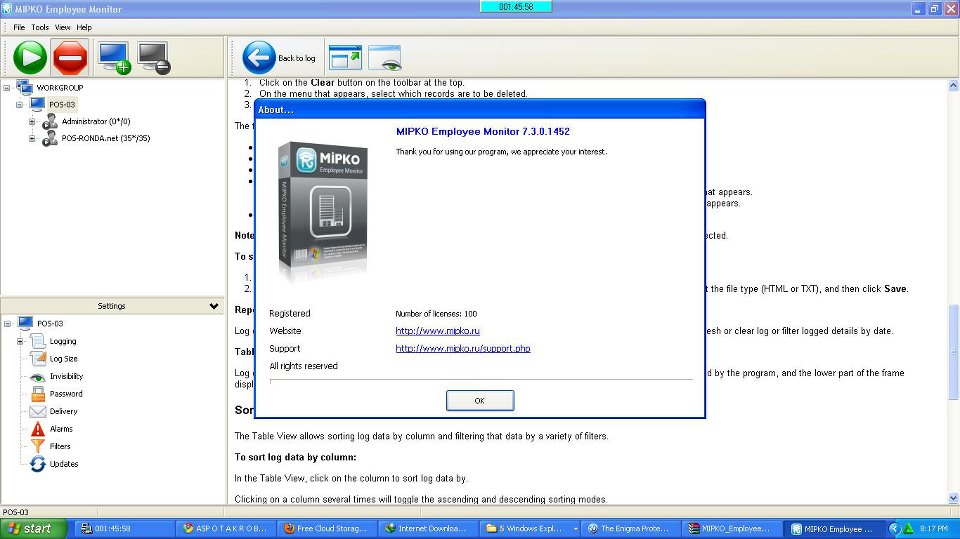Viewport: 960px width, 539px height.
Task: Click the window export icon in the toolbar
Action: point(345,58)
